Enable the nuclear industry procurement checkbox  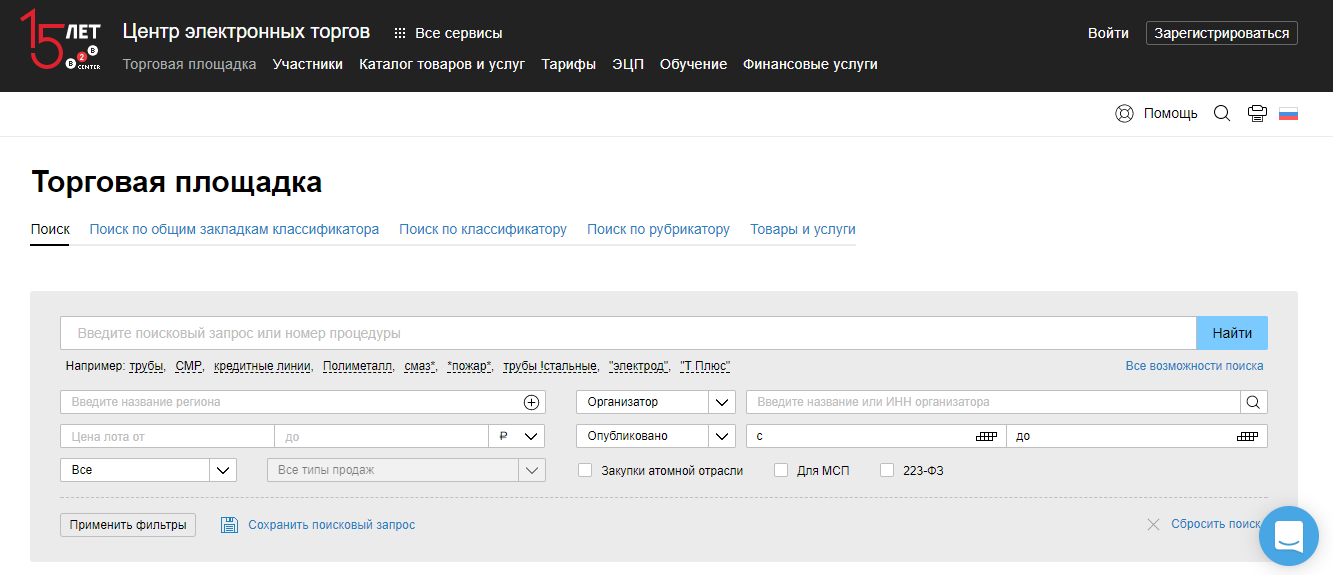point(586,470)
